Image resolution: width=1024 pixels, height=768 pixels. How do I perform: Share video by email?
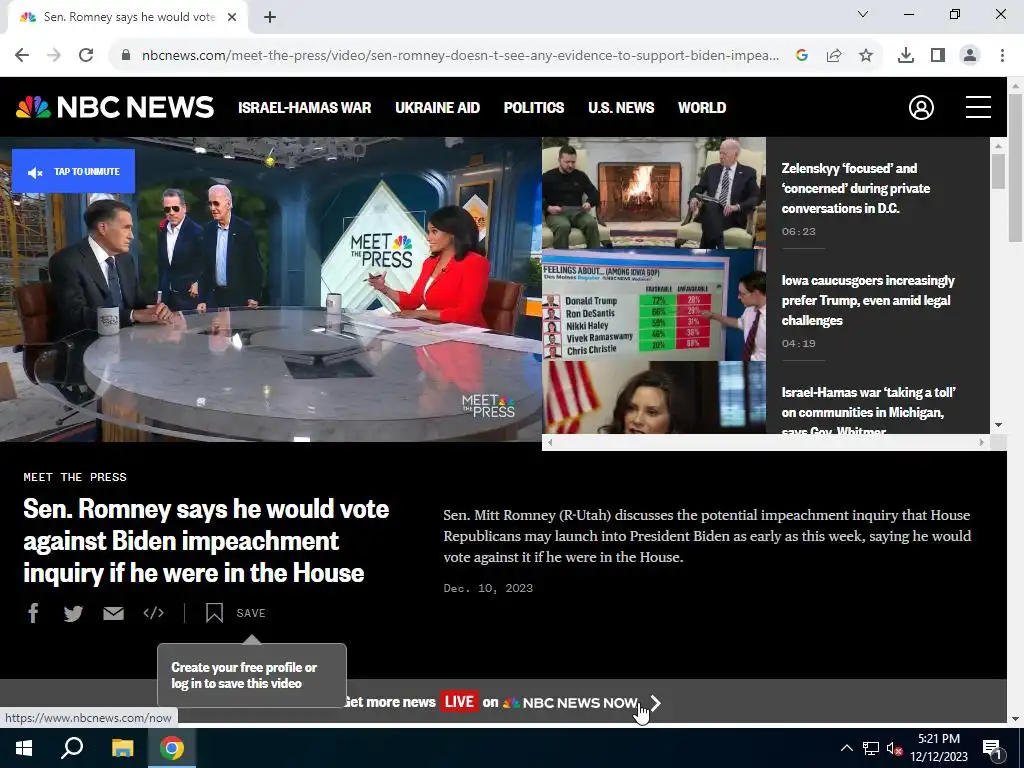click(x=114, y=613)
